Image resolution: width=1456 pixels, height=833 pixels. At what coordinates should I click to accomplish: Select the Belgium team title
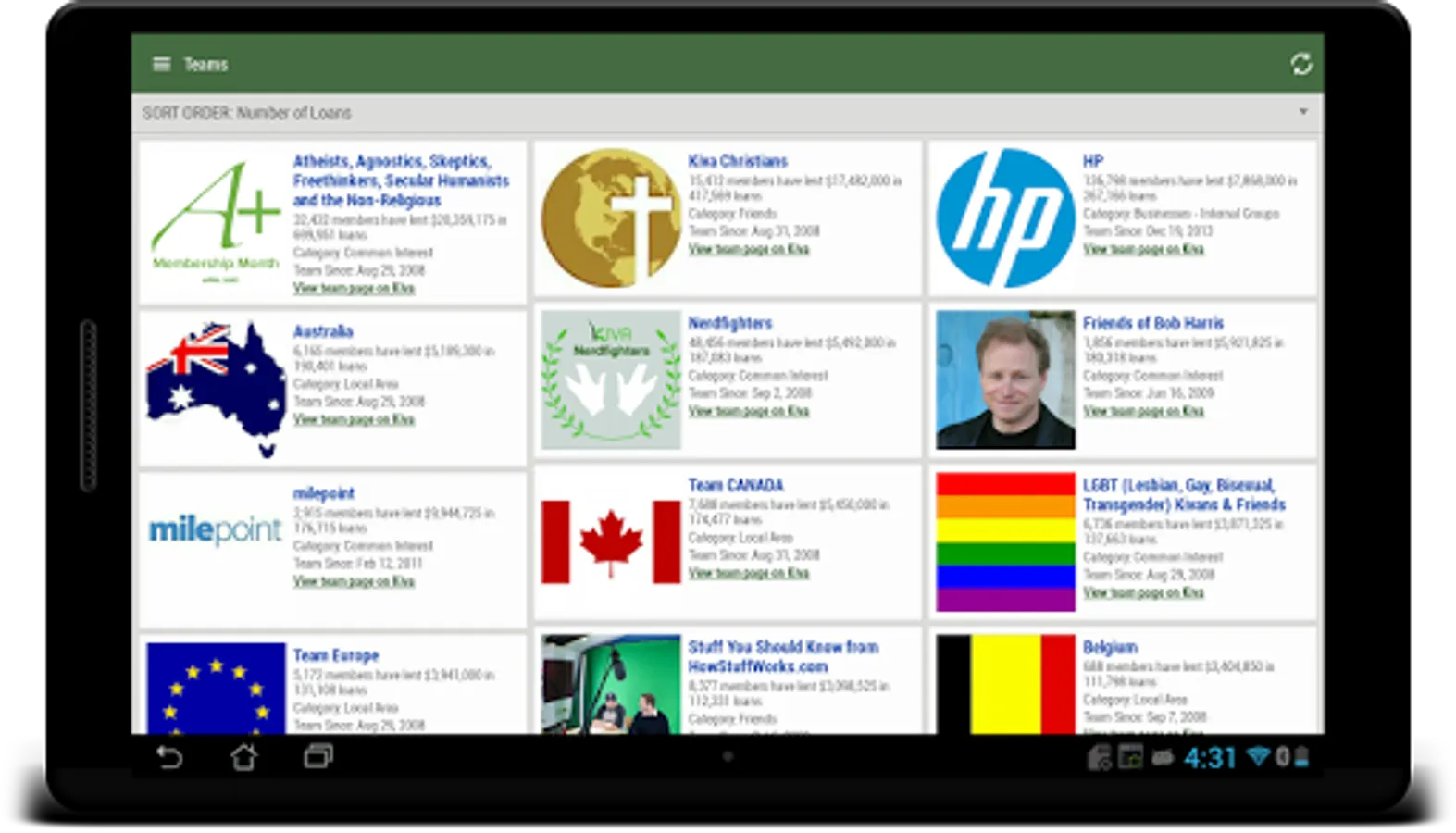click(1110, 647)
